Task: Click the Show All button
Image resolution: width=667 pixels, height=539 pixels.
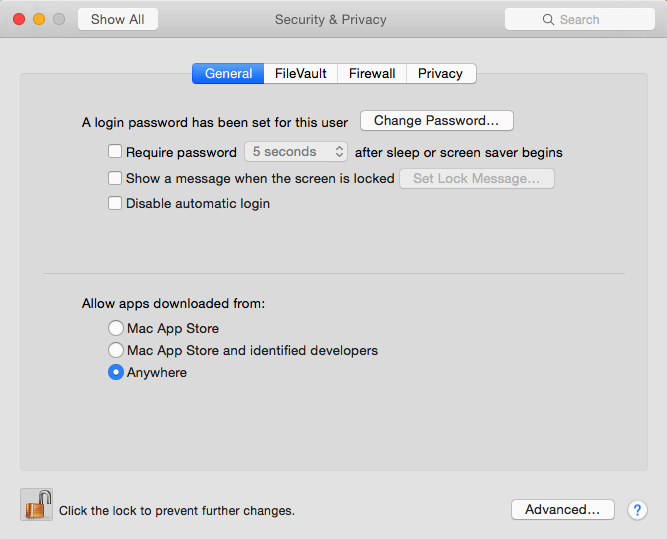Action: tap(118, 20)
